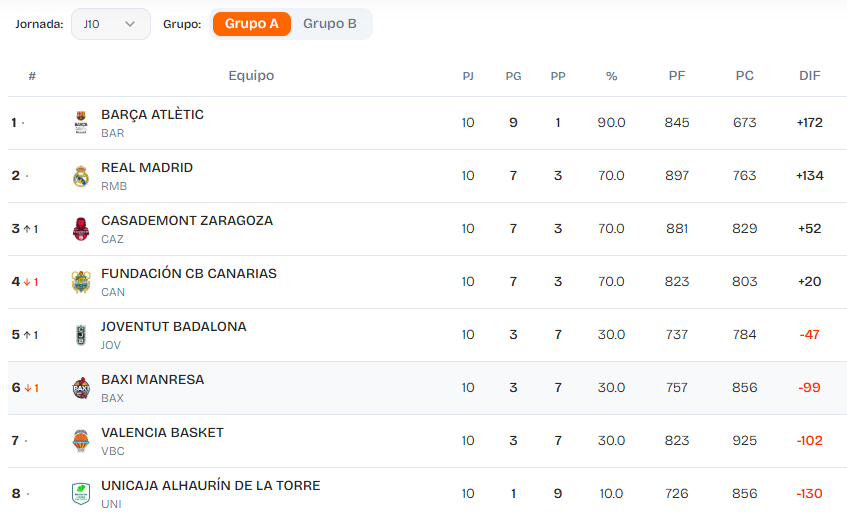Sort by the DIF column header
This screenshot has width=847, height=517.
(809, 76)
